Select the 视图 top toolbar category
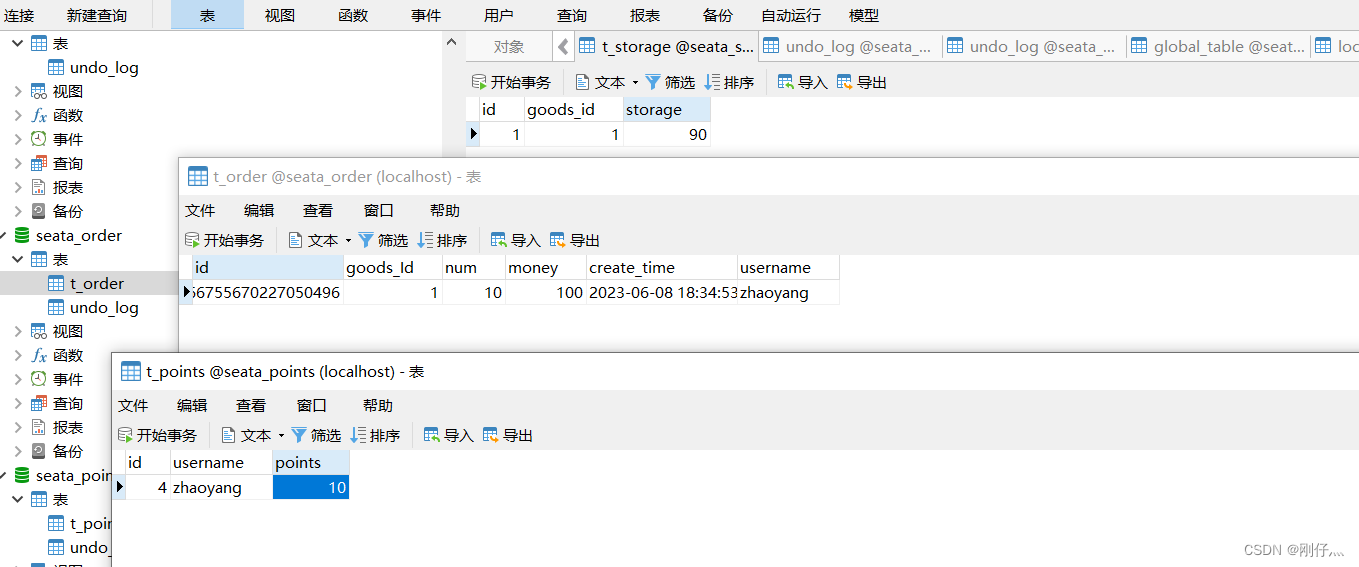The width and height of the screenshot is (1359, 567). click(280, 15)
